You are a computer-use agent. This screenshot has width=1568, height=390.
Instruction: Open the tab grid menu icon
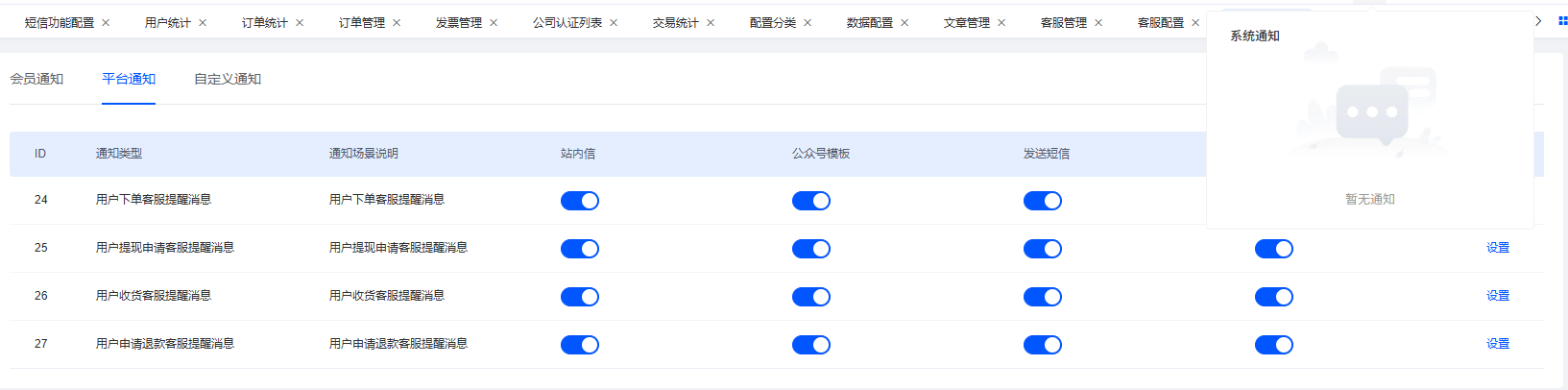click(1562, 20)
